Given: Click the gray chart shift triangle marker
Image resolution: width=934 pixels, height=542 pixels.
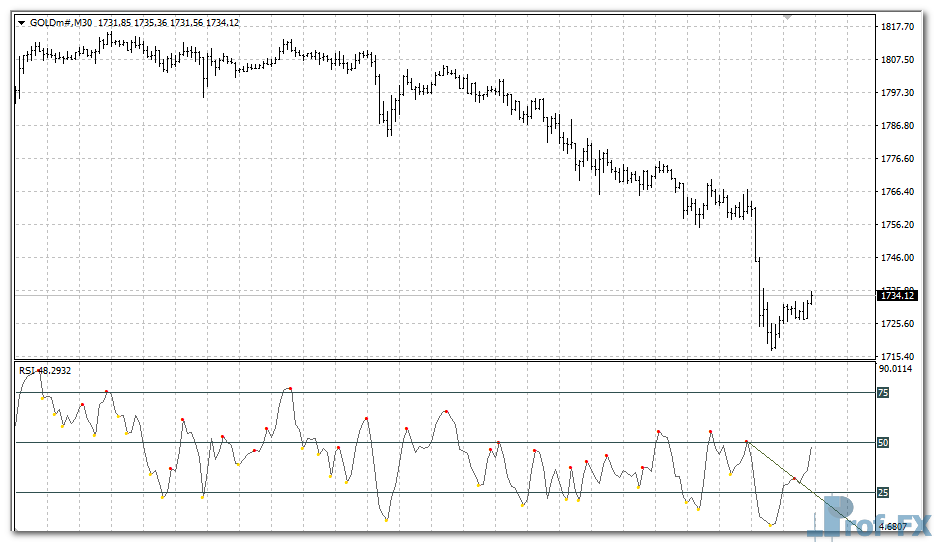Looking at the screenshot, I should click(x=789, y=17).
